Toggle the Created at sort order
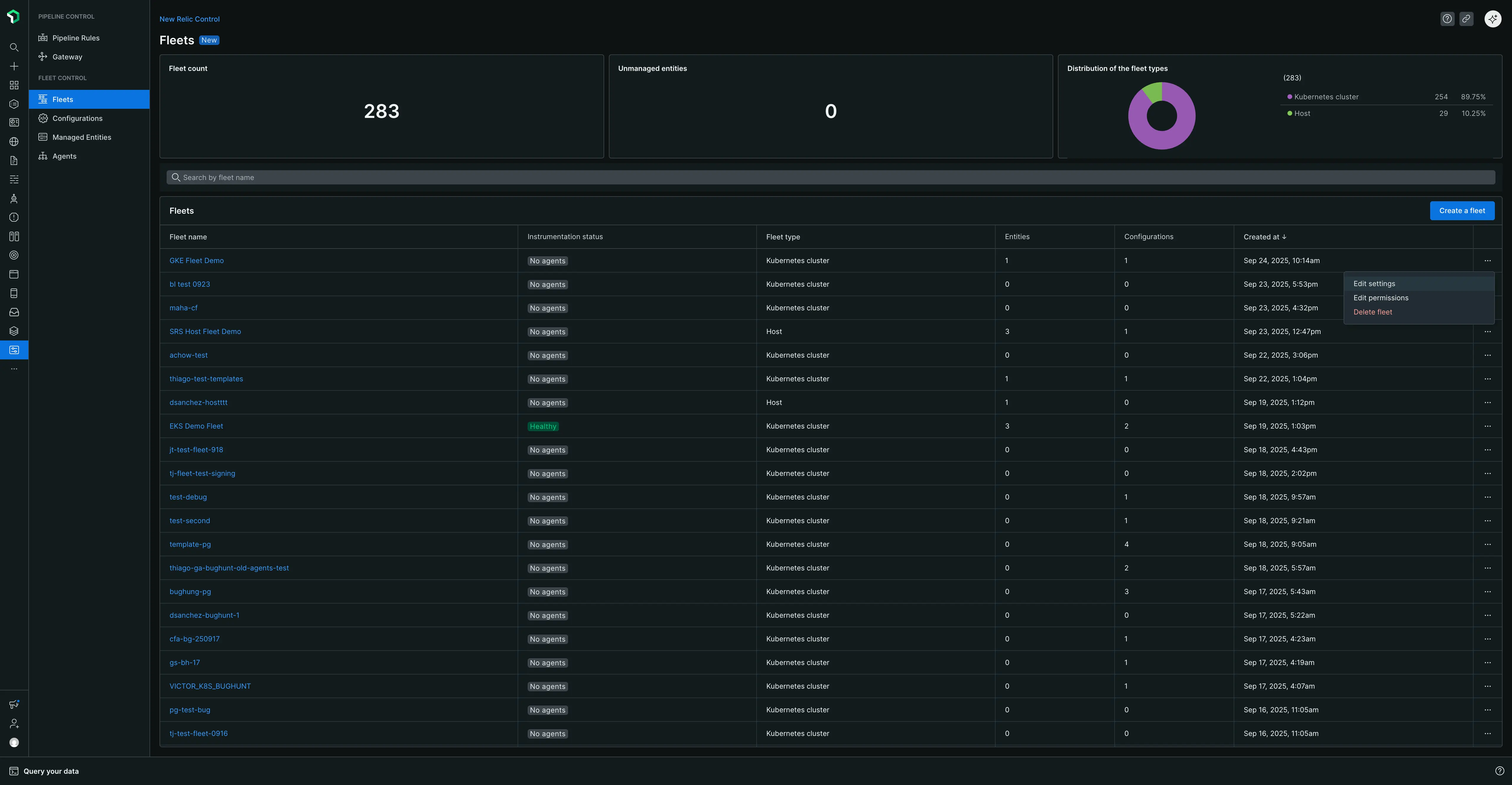This screenshot has height=785, width=1512. [x=1265, y=237]
